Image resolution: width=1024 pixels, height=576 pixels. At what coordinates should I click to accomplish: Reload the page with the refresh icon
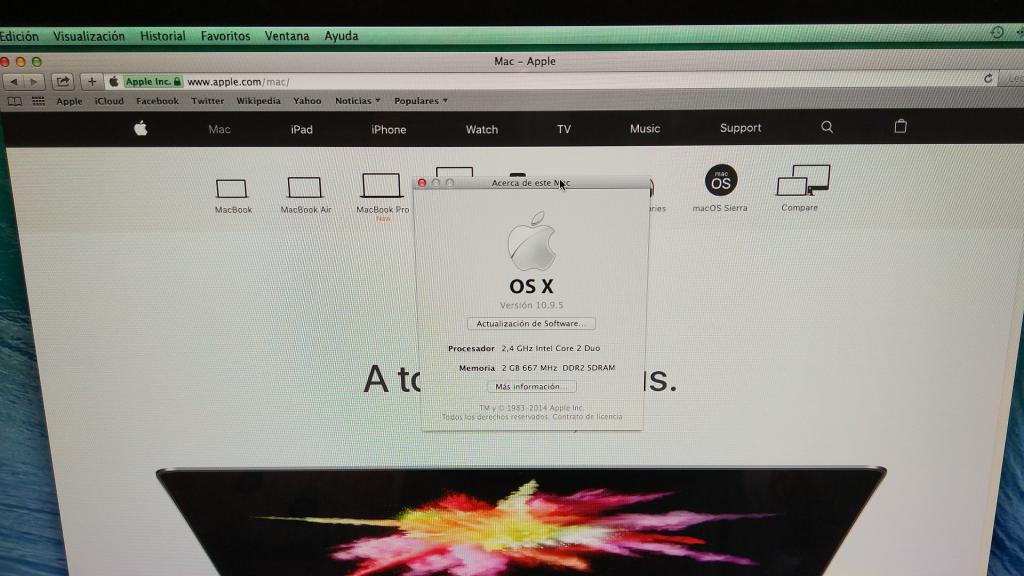[988, 78]
